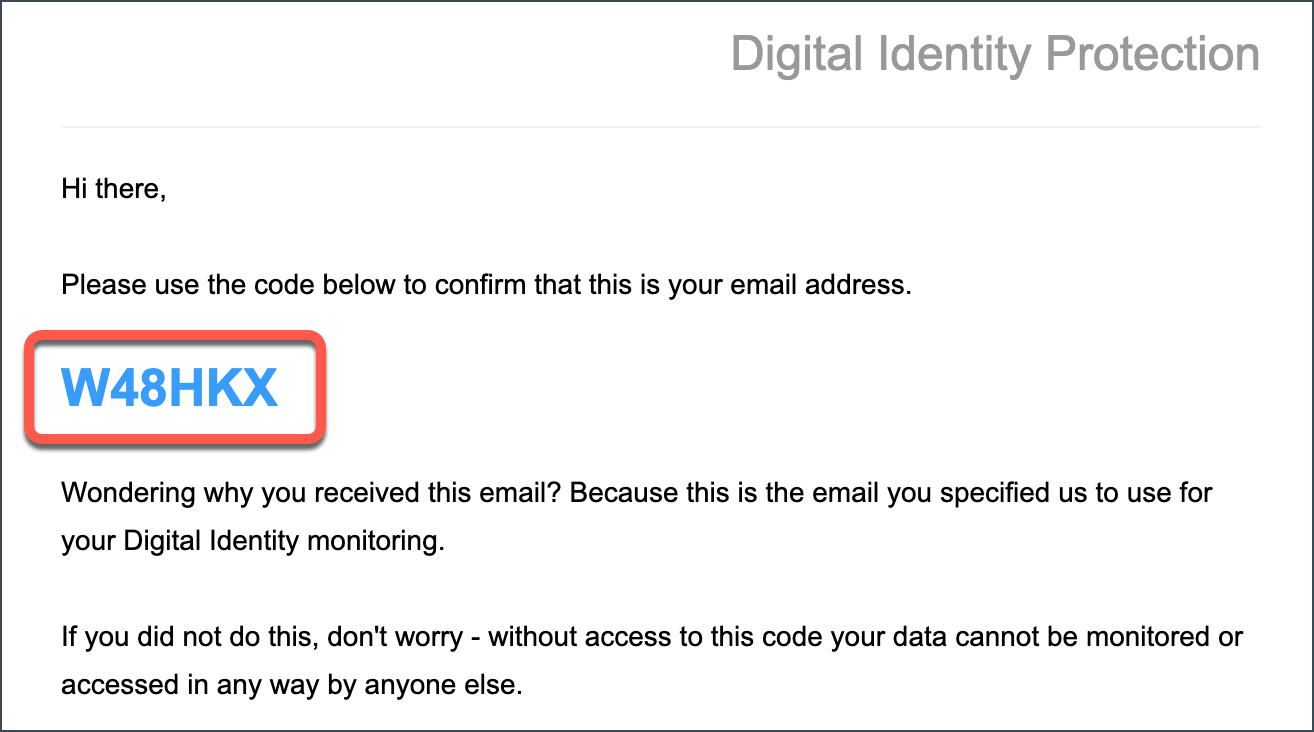1314x732 pixels.
Task: Click the red highlight border around the code
Action: (176, 333)
